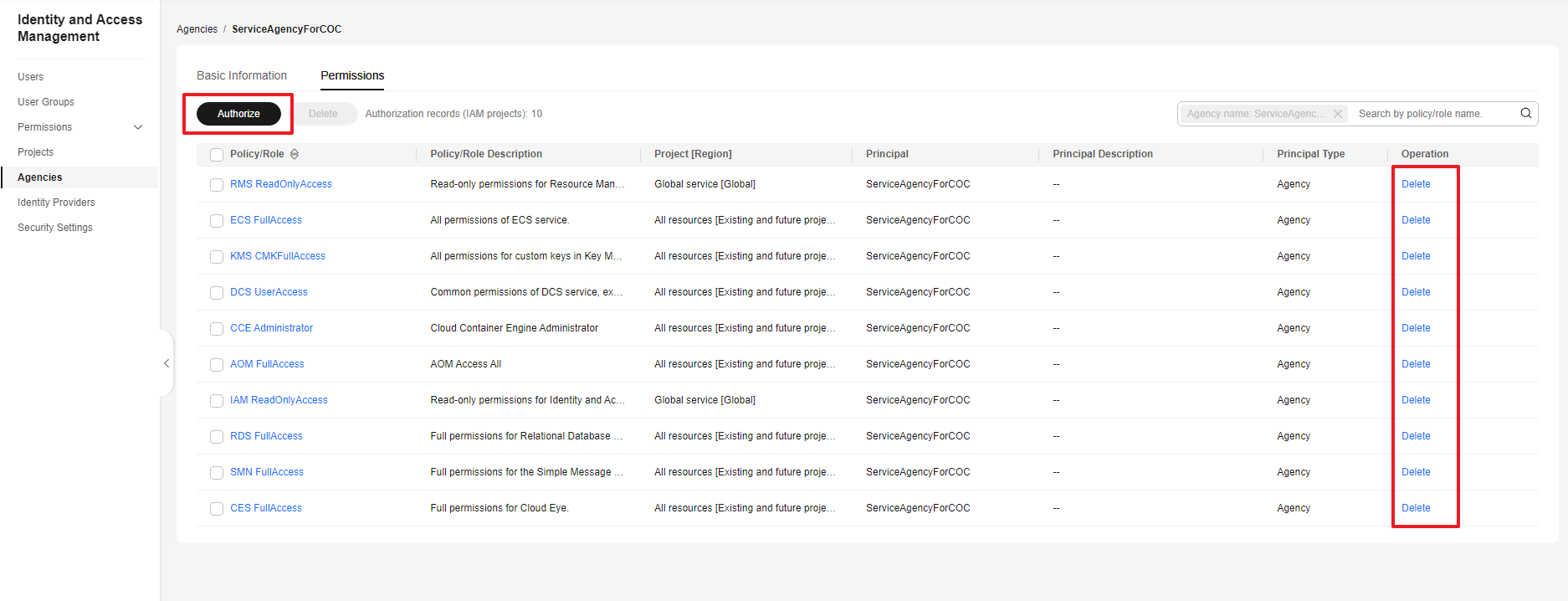Open RDS FullAccess policy link
The height and width of the screenshot is (601, 1568).
tap(266, 436)
